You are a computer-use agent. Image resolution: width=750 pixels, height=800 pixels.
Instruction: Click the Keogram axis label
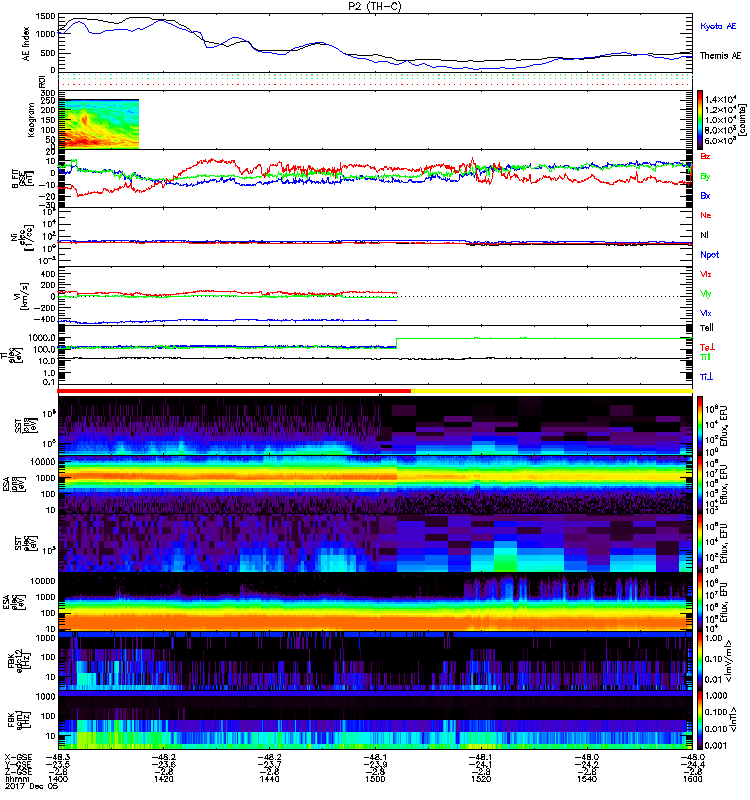coord(31,119)
